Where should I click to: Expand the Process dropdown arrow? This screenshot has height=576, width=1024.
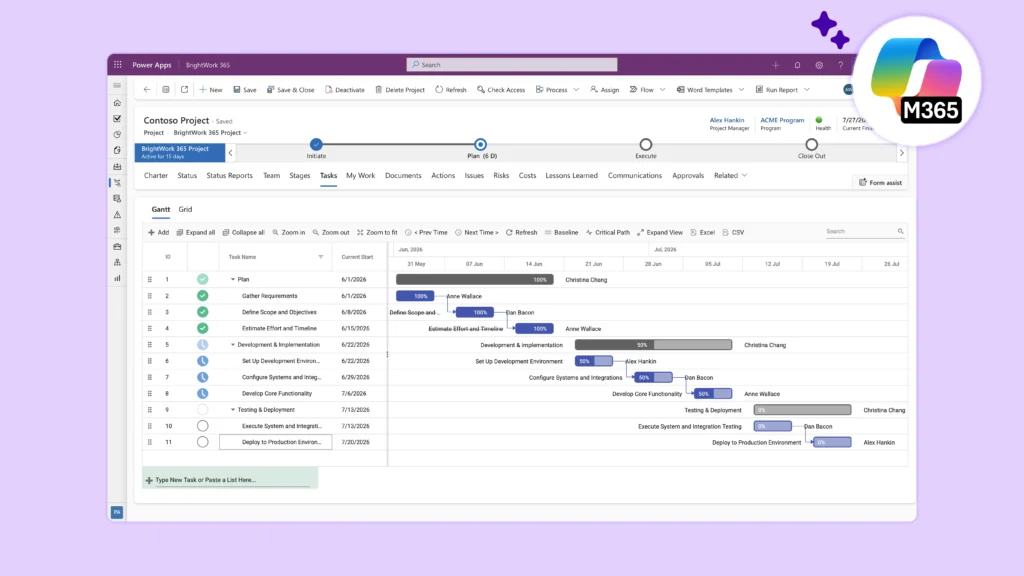point(576,89)
